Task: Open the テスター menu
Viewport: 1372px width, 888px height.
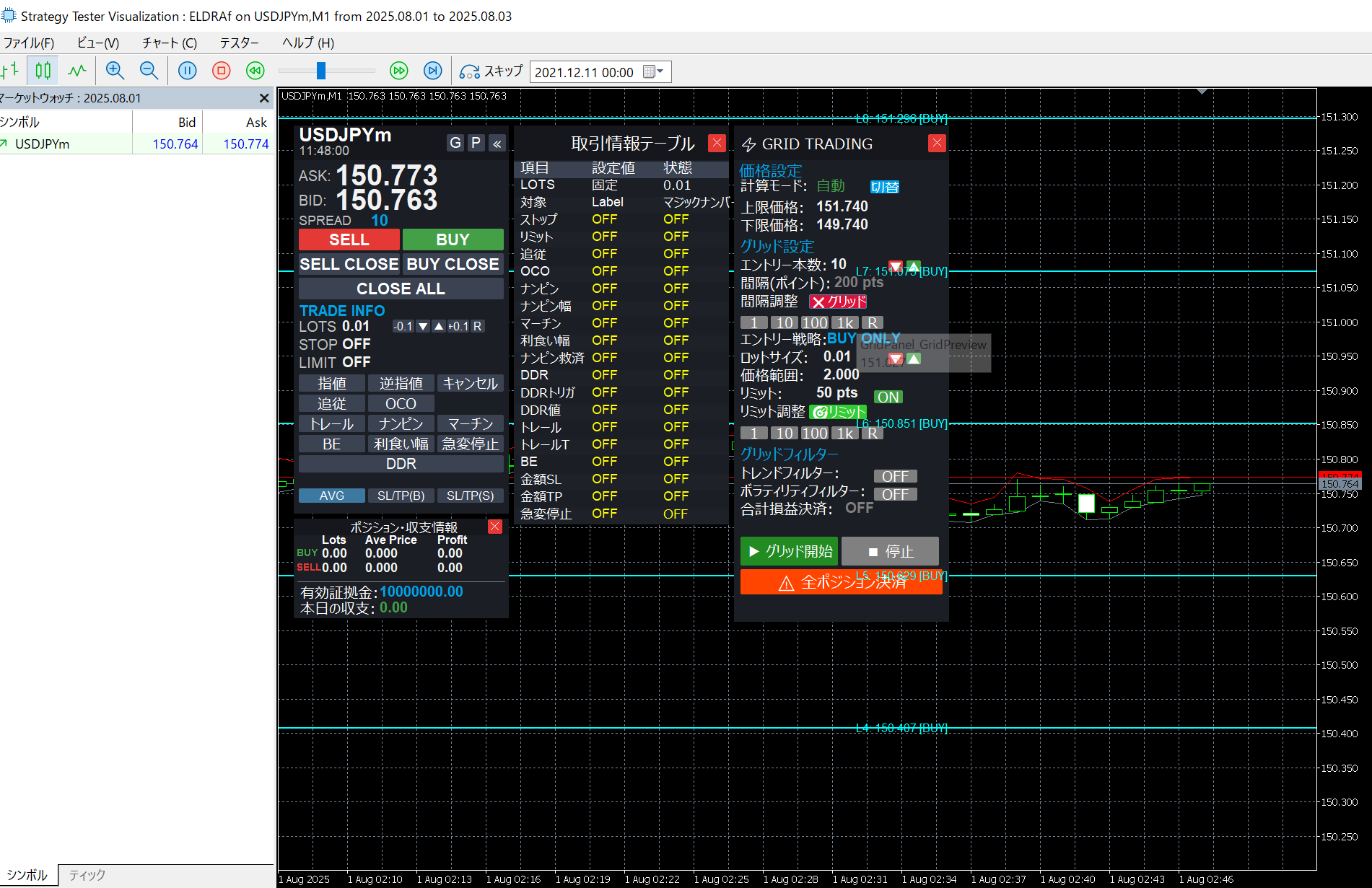Action: coord(239,43)
